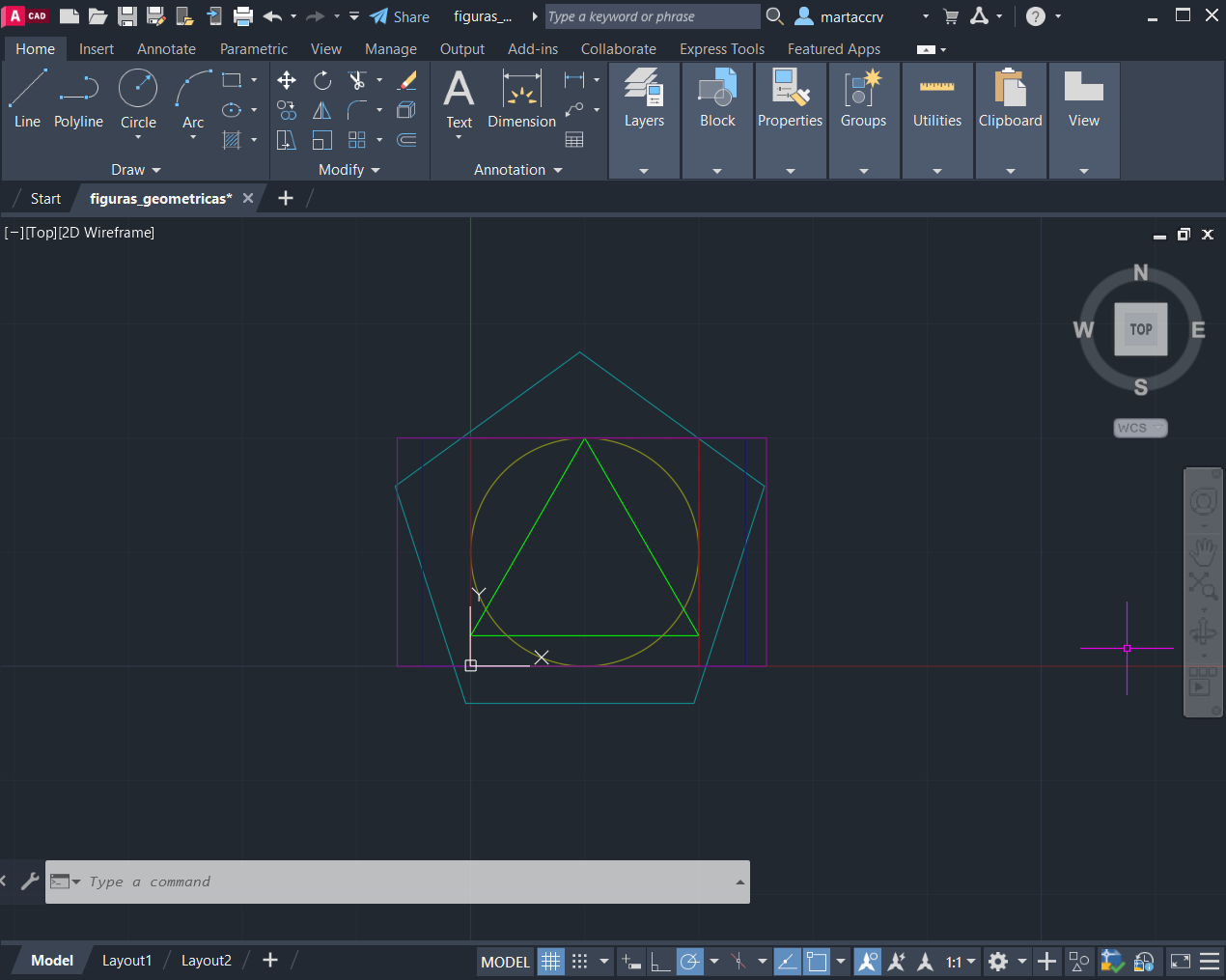Screen dimensions: 1226x980
Task: Expand the Draw panel dropdown
Action: pos(136,170)
